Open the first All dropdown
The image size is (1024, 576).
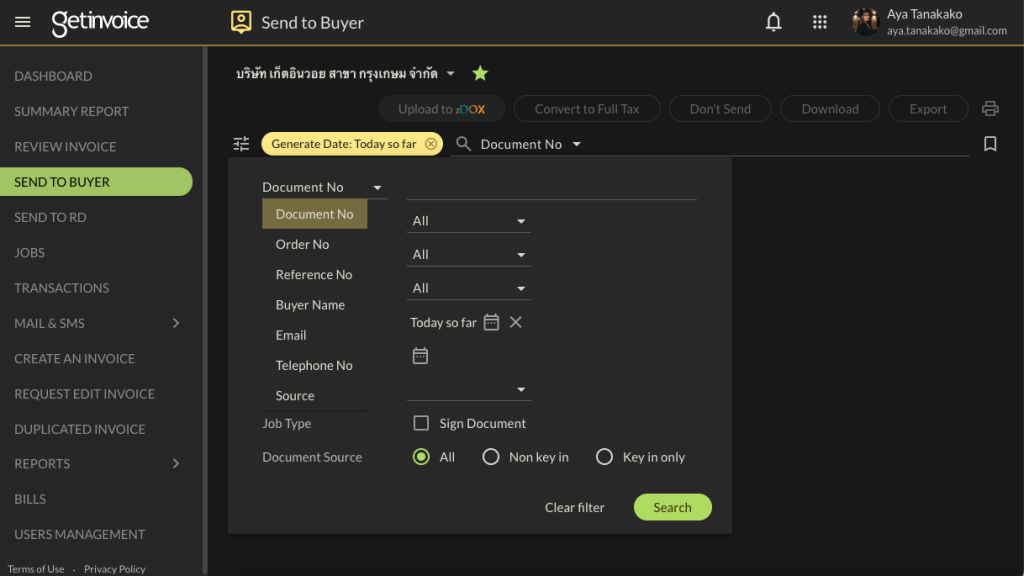468,221
